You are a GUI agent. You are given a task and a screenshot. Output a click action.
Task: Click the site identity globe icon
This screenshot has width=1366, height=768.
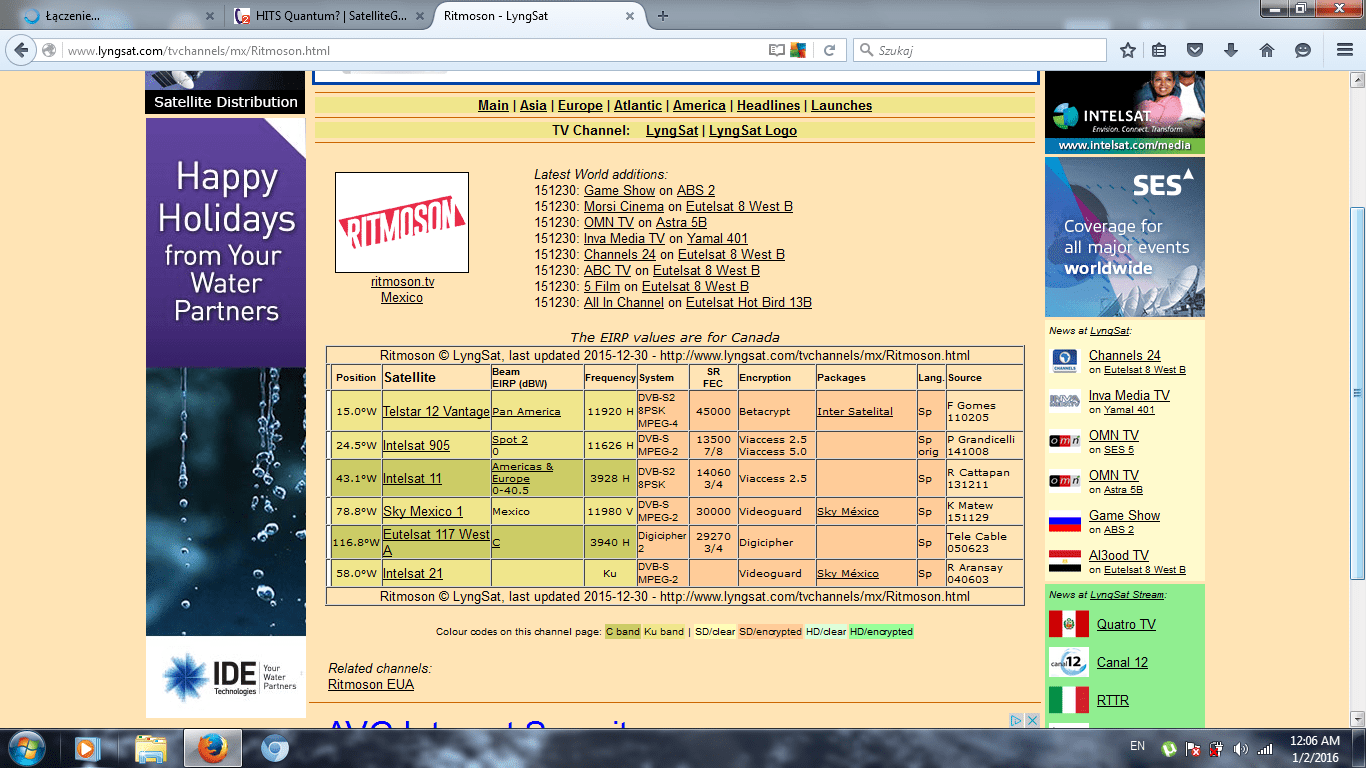tap(49, 50)
